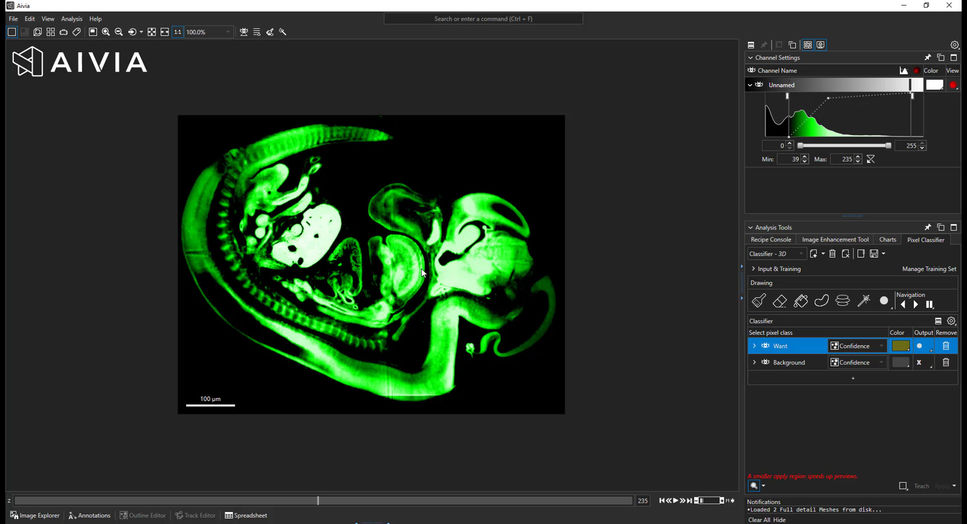Remove the Want pixel class

(x=946, y=346)
